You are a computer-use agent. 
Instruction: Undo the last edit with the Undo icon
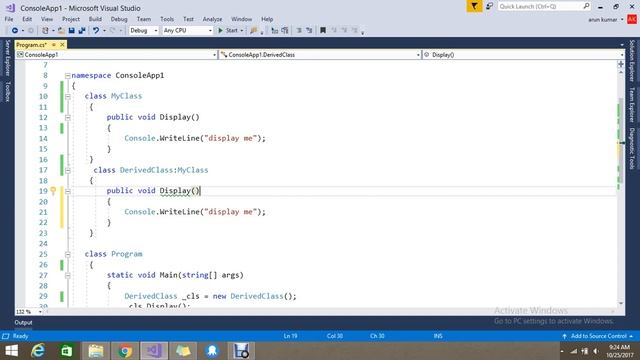pyautogui.click(x=96, y=31)
